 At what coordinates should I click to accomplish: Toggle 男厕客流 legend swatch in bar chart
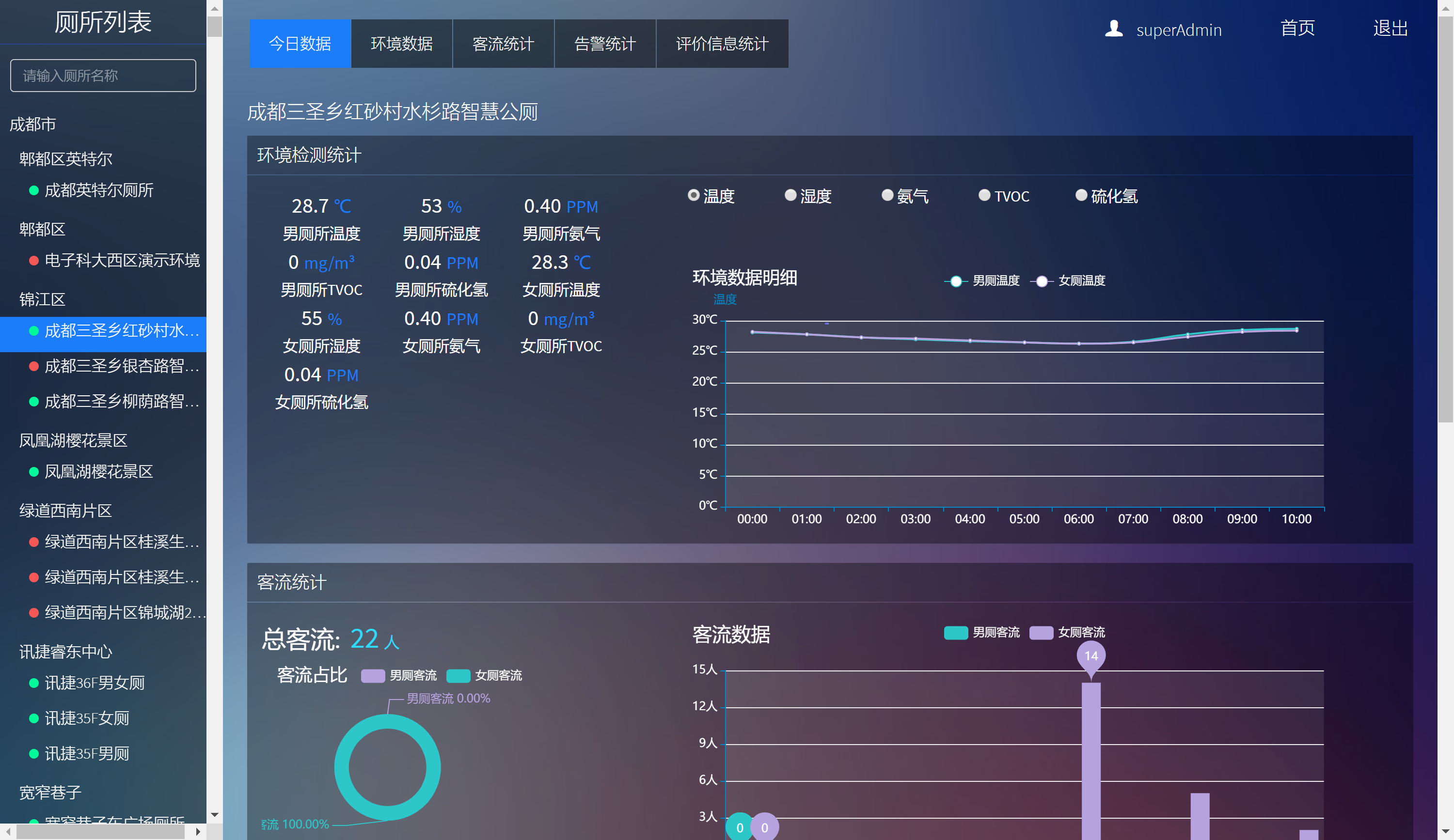coord(955,633)
